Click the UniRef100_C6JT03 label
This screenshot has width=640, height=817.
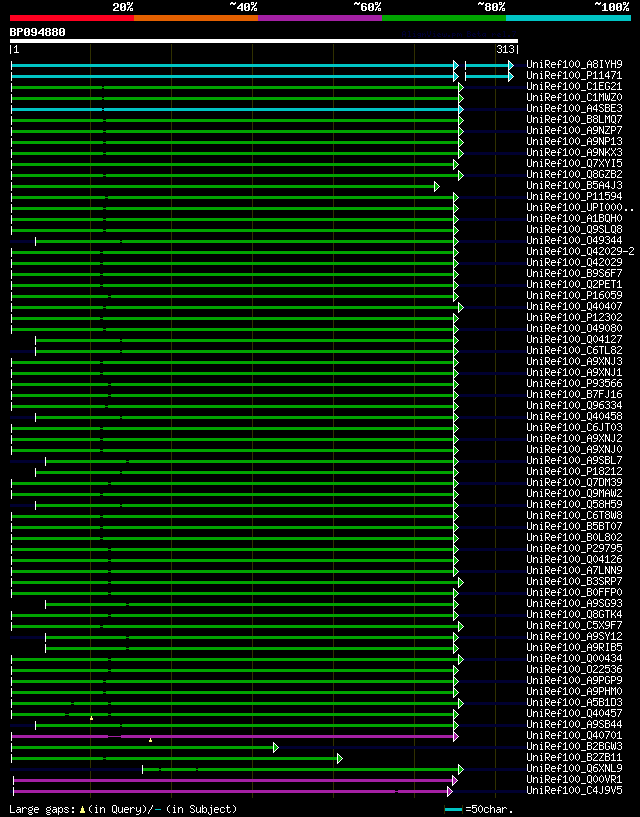pyautogui.click(x=574, y=428)
